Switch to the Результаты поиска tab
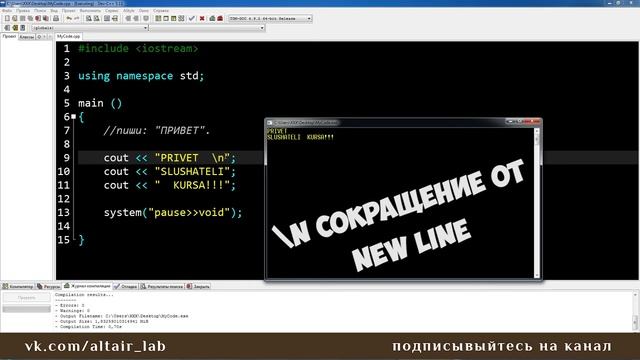The height and width of the screenshot is (360, 640). (x=162, y=287)
